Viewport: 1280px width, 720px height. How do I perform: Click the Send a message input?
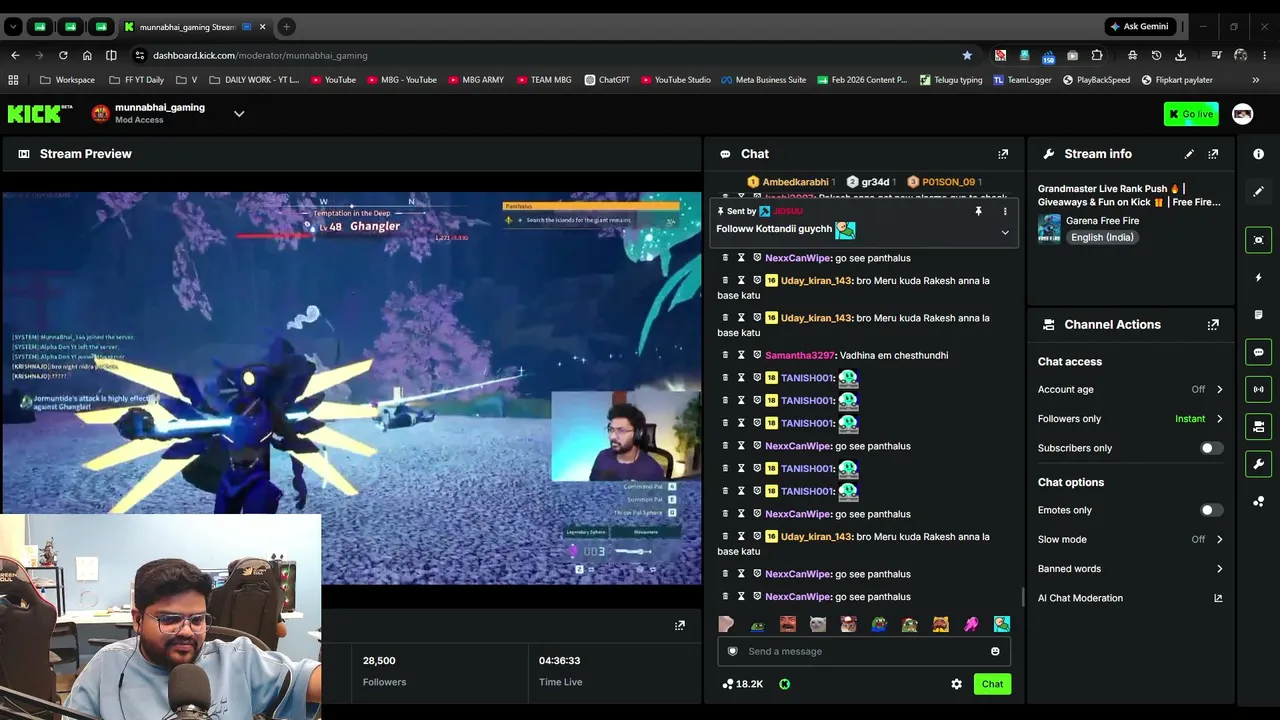click(863, 652)
